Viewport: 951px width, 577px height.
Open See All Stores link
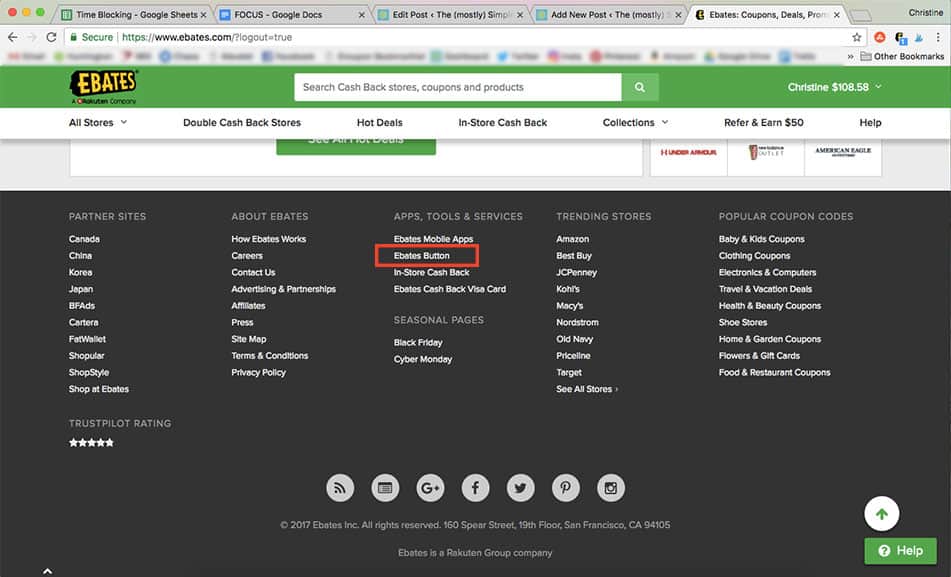pos(587,390)
